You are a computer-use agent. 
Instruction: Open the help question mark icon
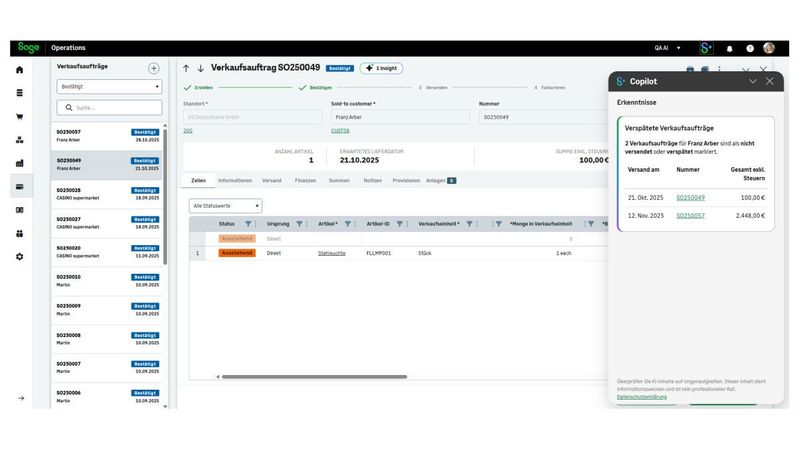pos(750,48)
